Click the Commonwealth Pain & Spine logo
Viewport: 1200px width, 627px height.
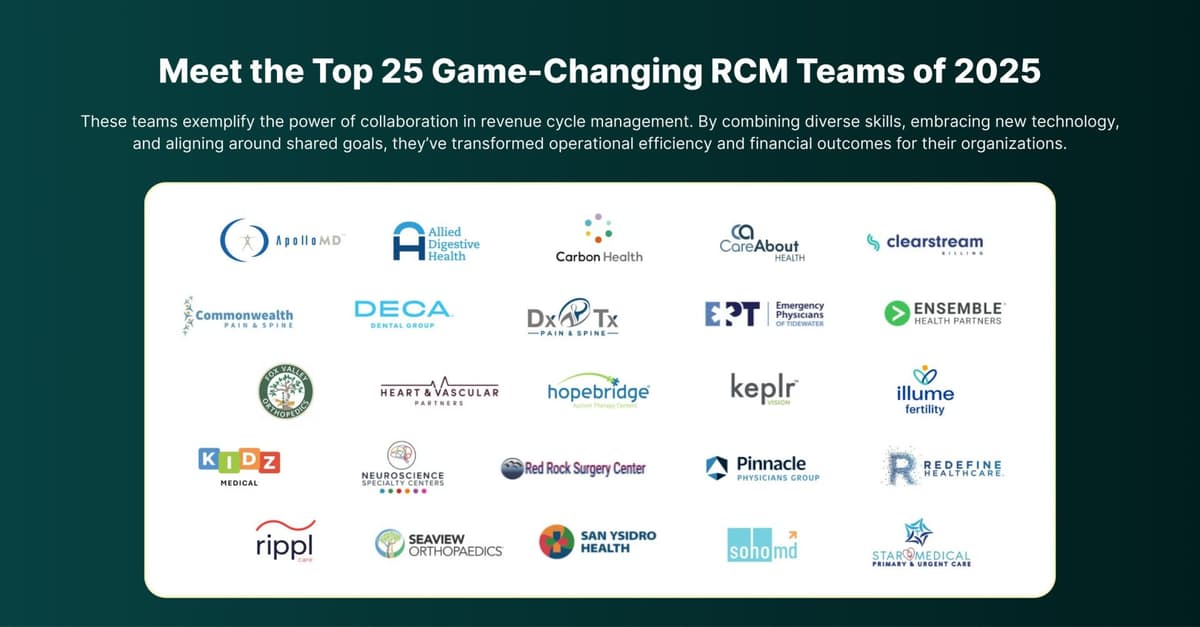[238, 315]
